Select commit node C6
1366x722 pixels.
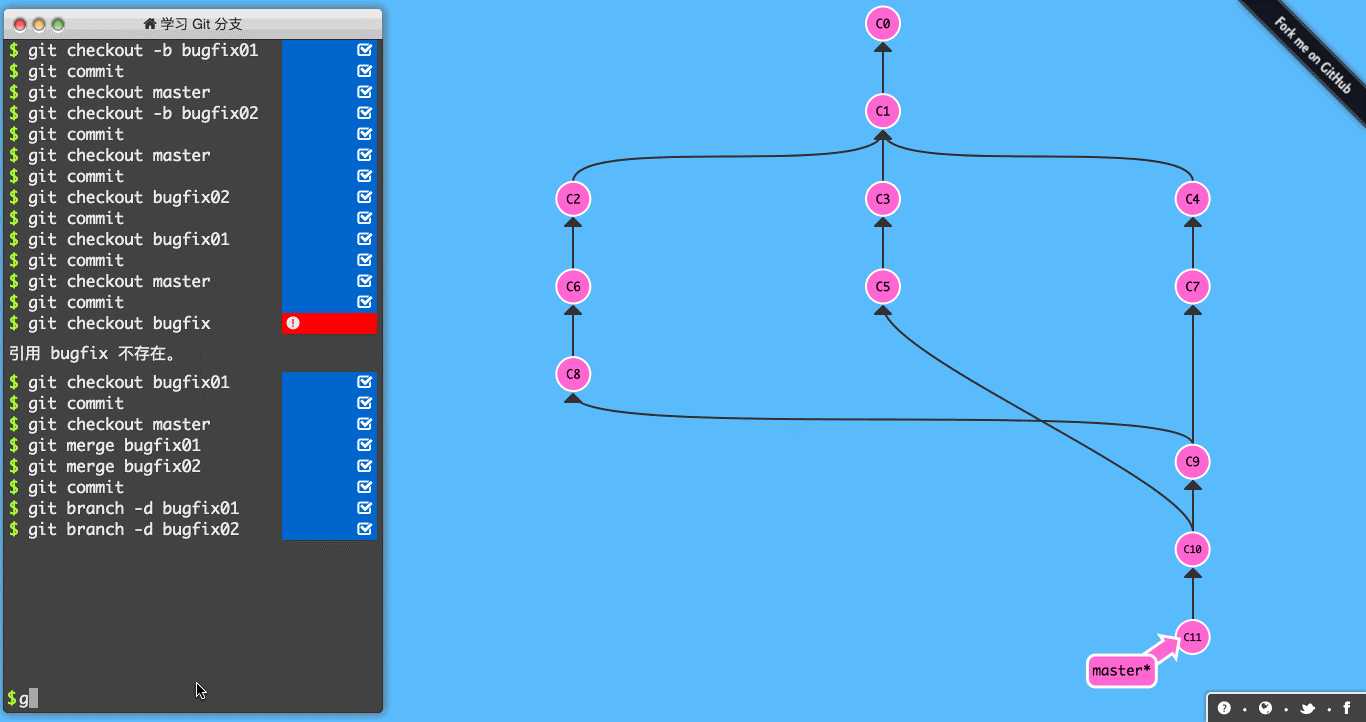click(573, 287)
